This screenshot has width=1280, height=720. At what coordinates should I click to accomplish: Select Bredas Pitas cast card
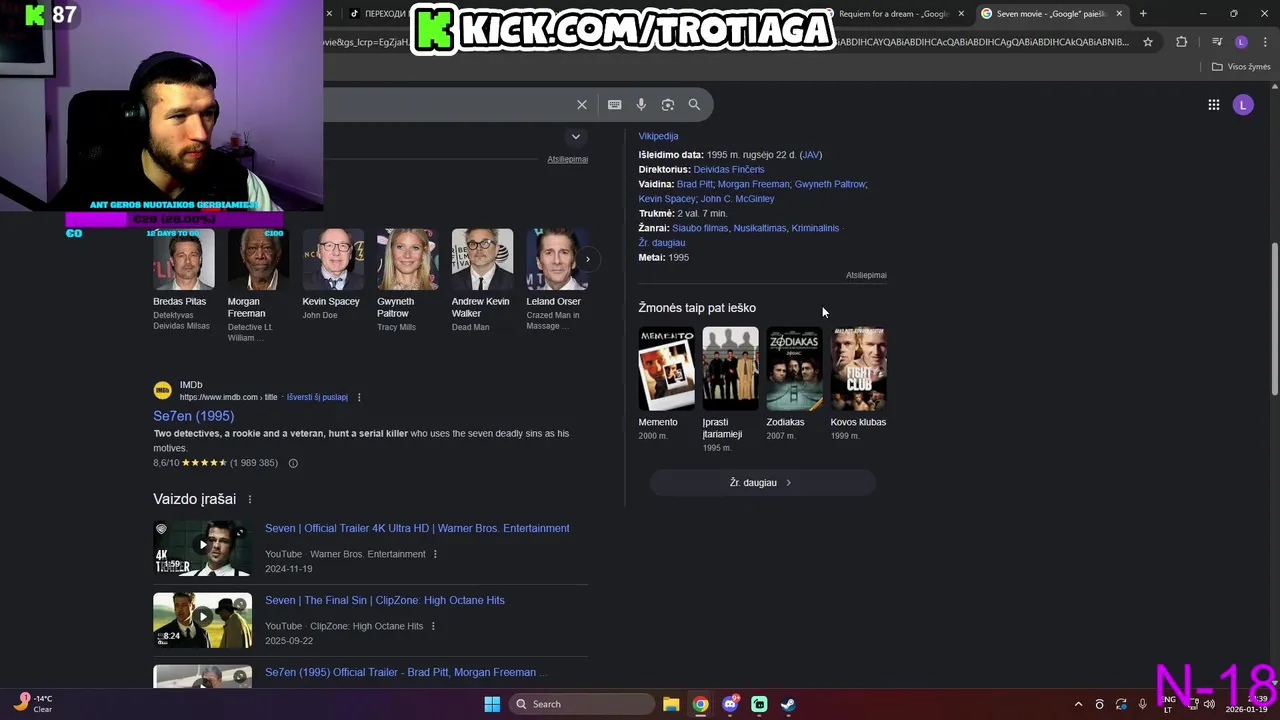(183, 280)
